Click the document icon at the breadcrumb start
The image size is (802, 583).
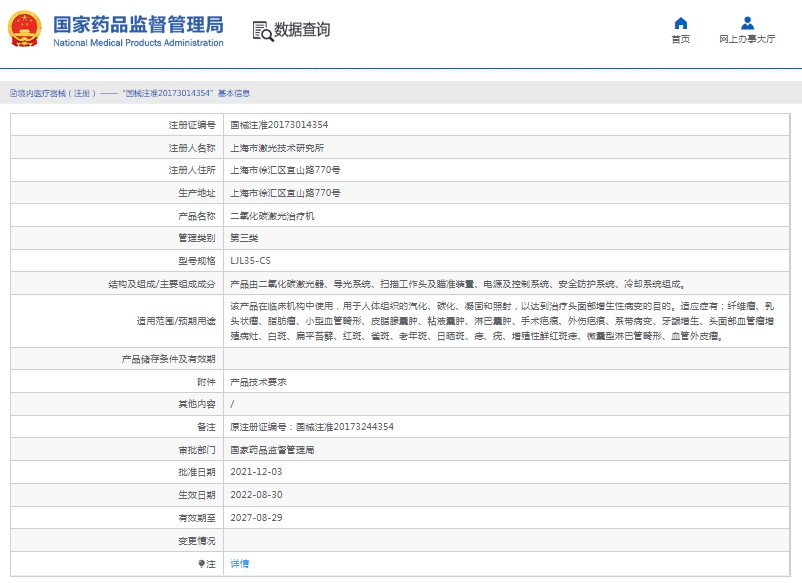click(x=13, y=93)
